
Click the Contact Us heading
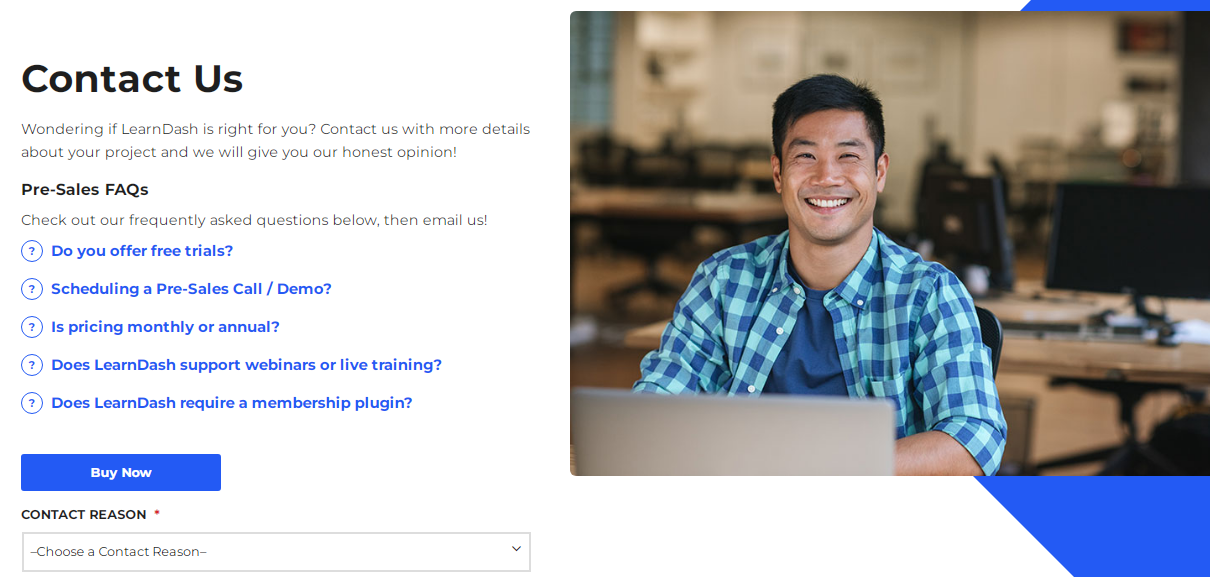coord(132,79)
